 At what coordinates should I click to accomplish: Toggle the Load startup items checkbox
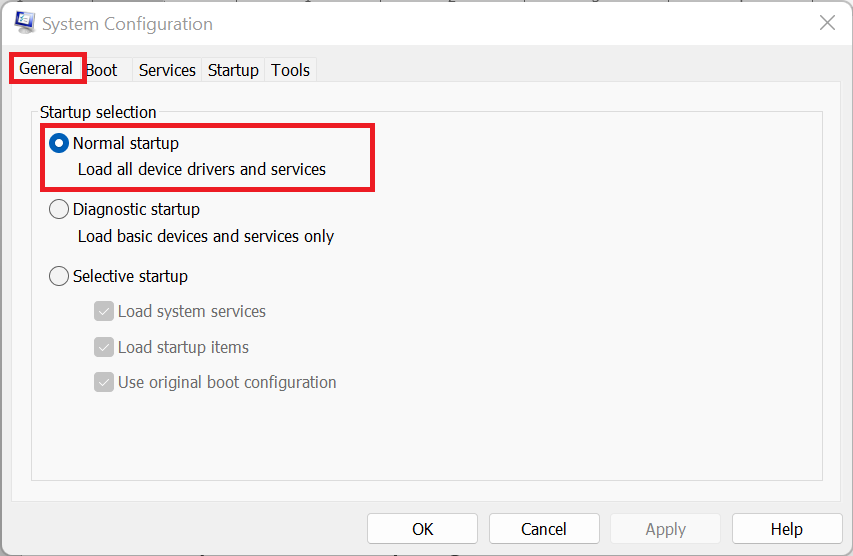coord(103,347)
